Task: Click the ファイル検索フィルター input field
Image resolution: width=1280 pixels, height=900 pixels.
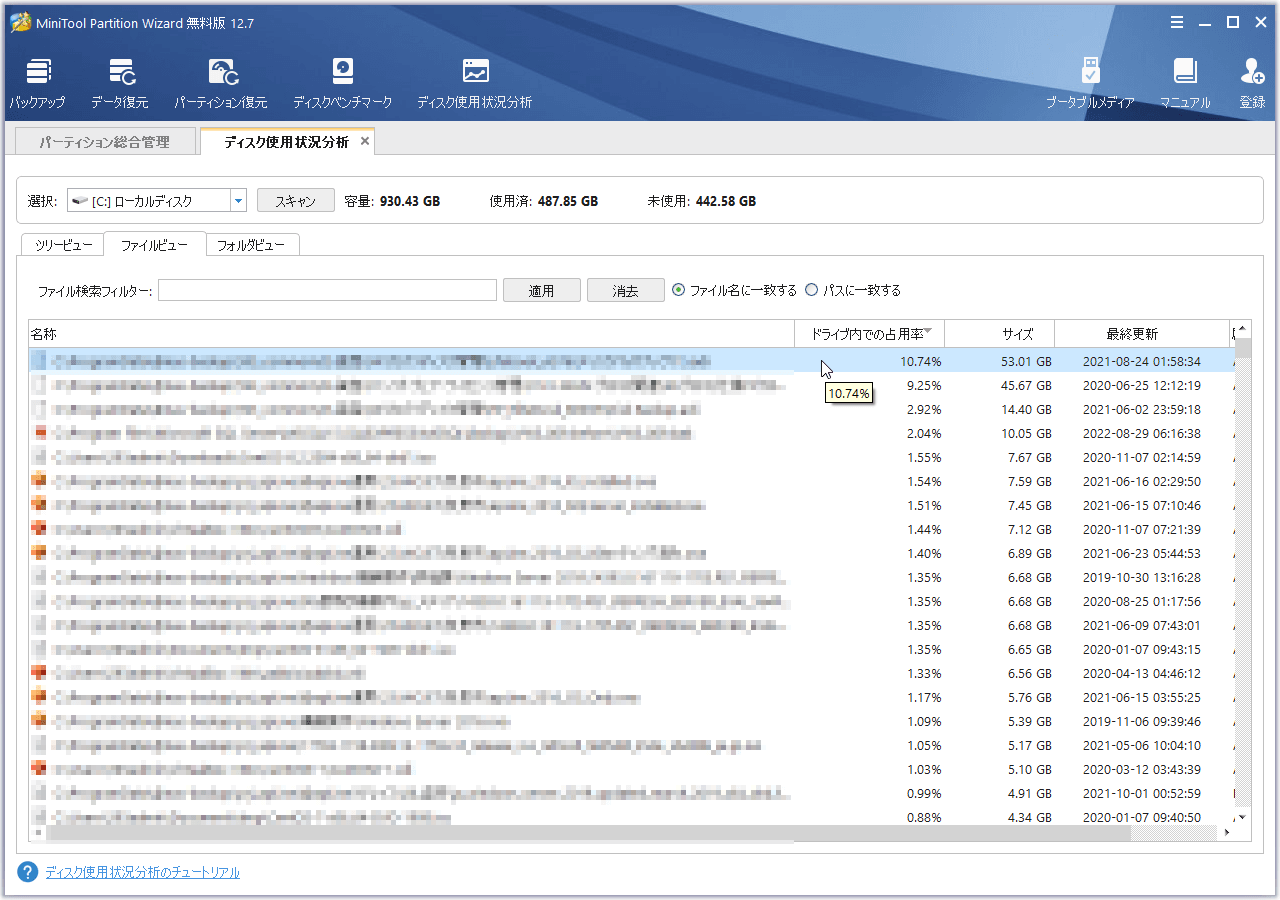Action: coord(327,291)
